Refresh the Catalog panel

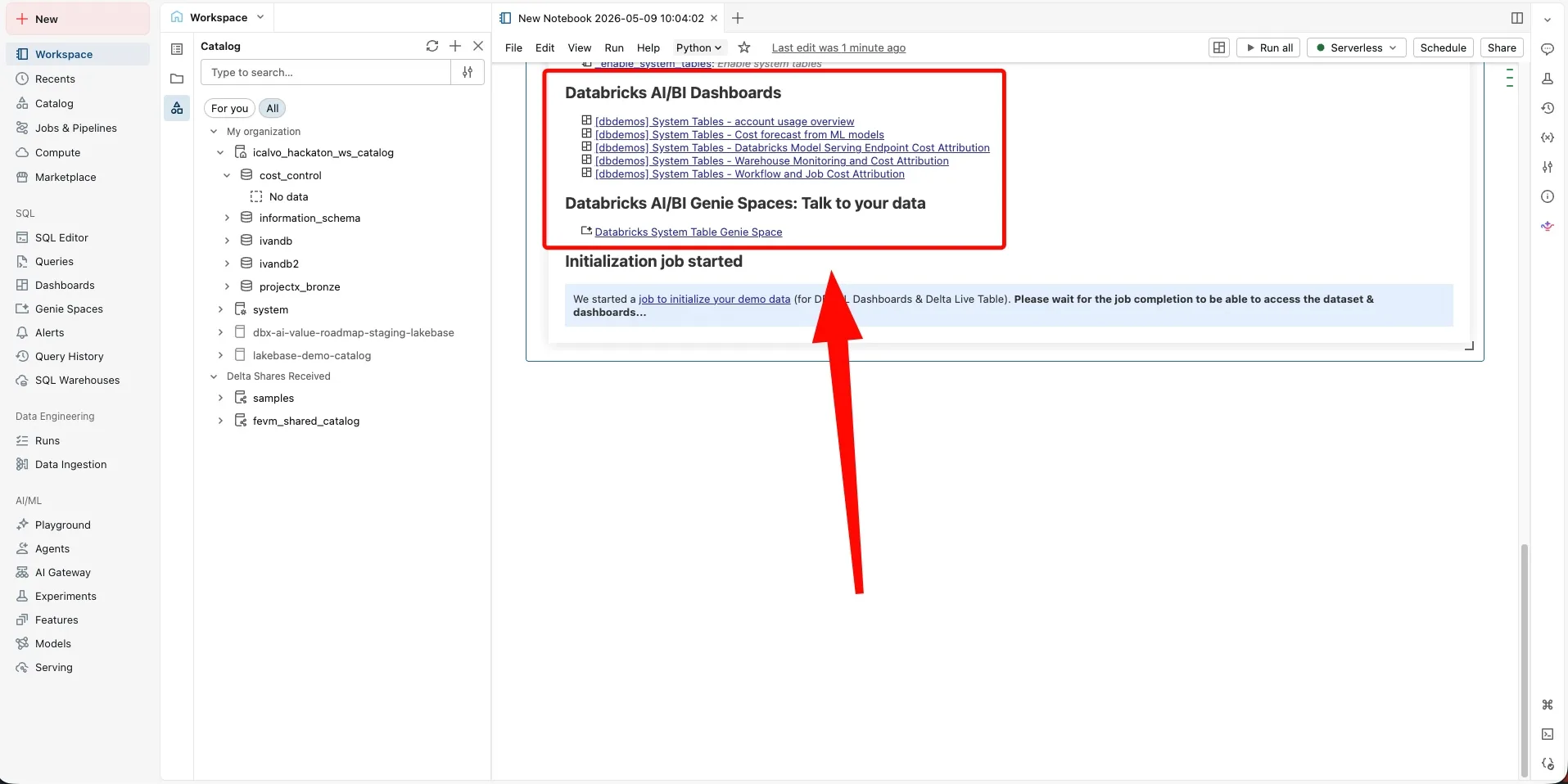[432, 46]
